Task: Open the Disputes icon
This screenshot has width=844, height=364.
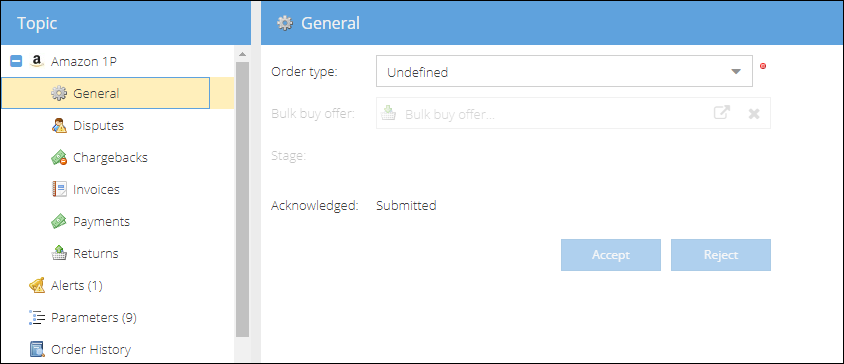Action: tap(59, 125)
